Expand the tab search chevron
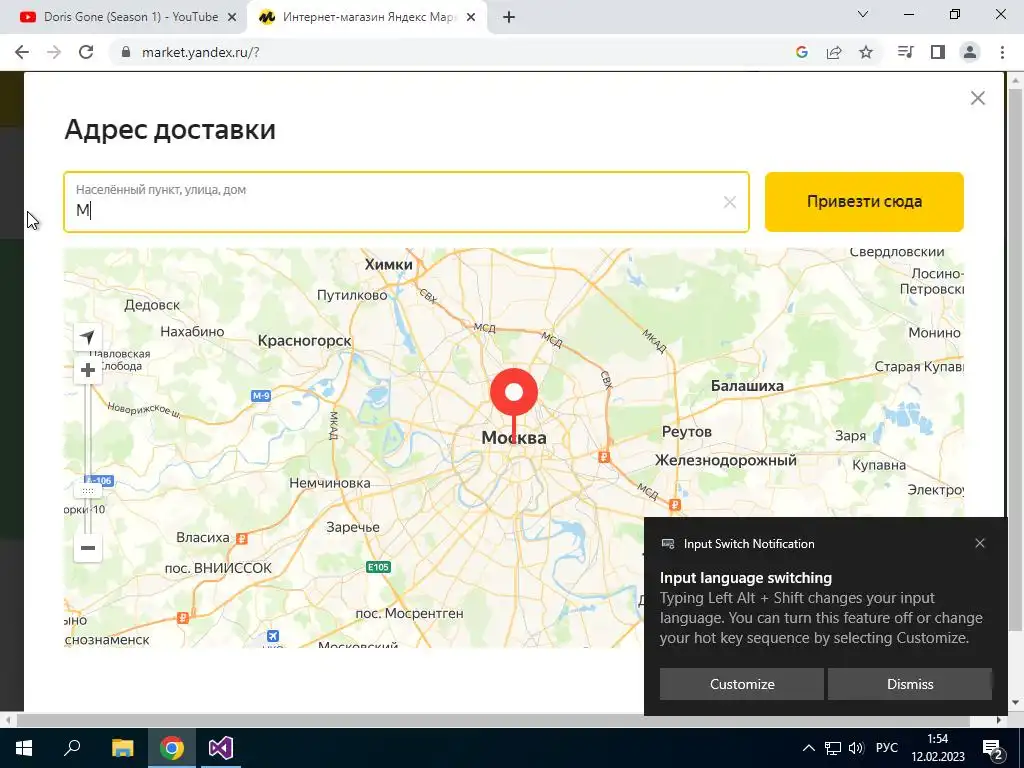The width and height of the screenshot is (1024, 768). [863, 14]
